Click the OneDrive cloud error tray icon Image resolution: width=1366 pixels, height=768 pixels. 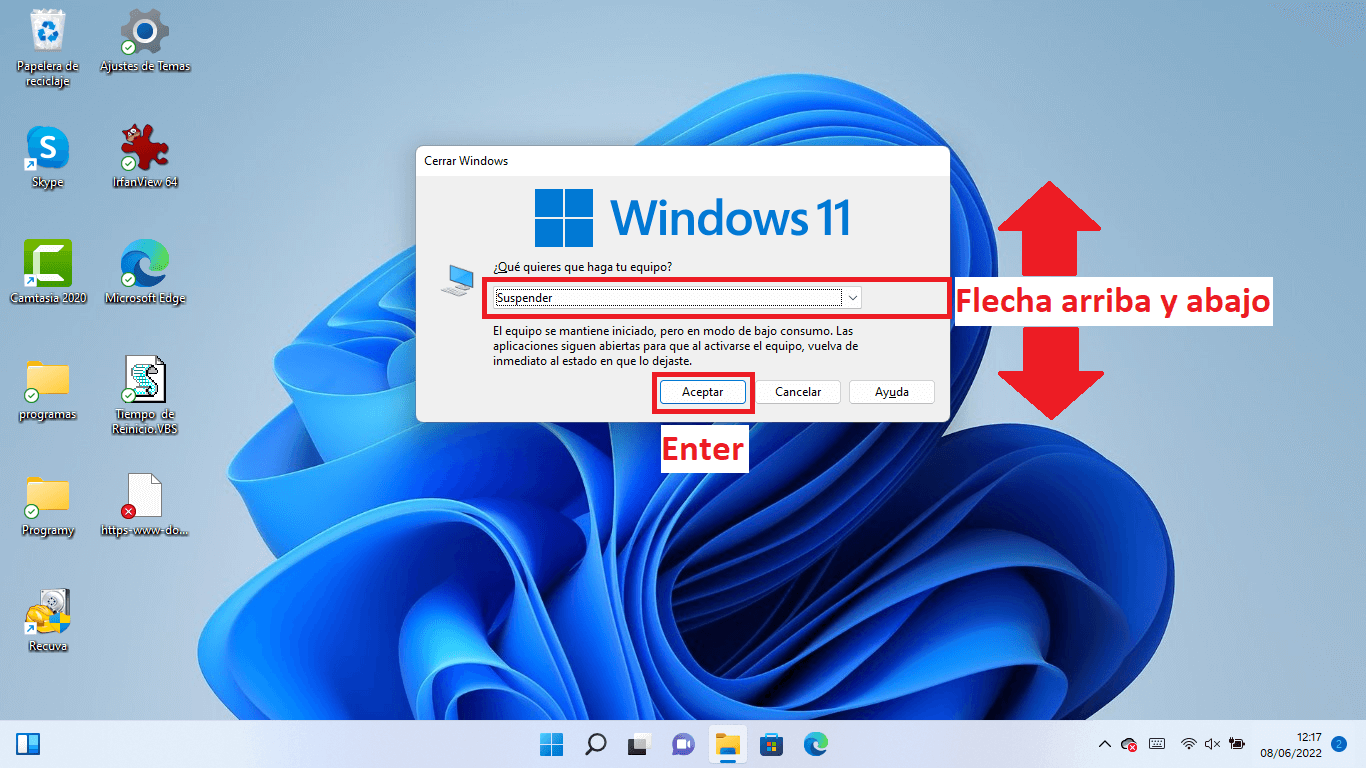coord(1130,744)
